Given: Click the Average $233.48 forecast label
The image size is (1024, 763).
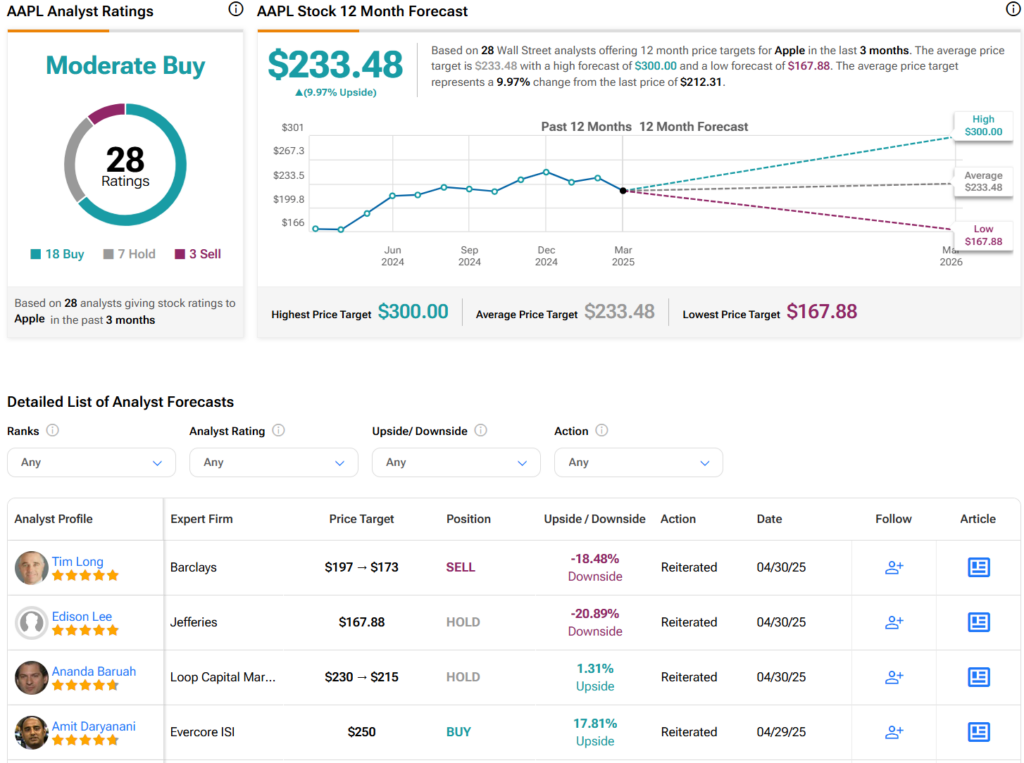Looking at the screenshot, I should (983, 181).
